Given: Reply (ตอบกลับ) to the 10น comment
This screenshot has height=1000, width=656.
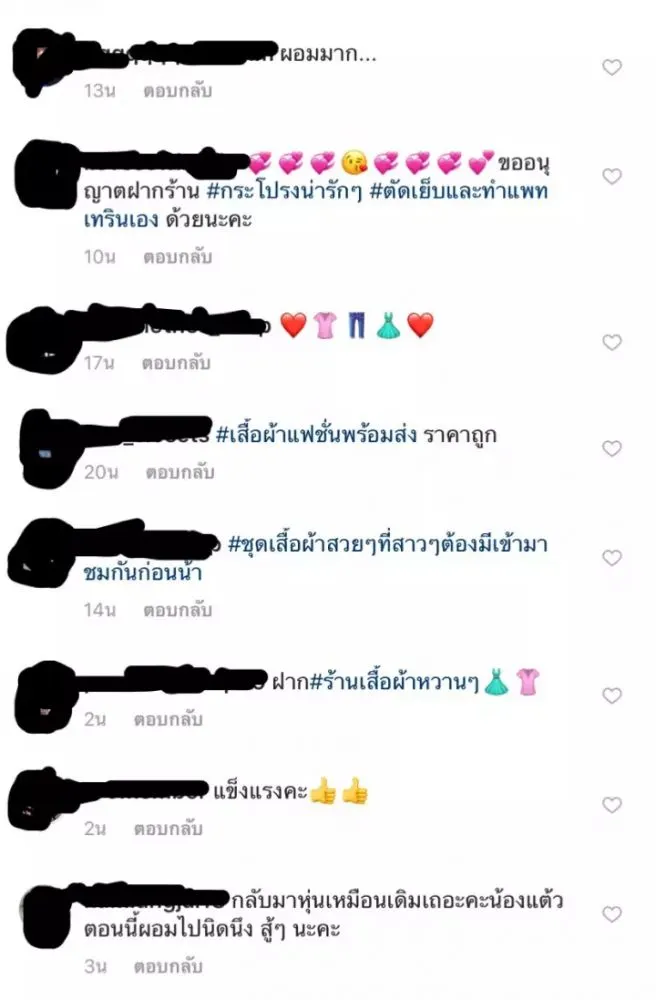Looking at the screenshot, I should pyautogui.click(x=177, y=257).
